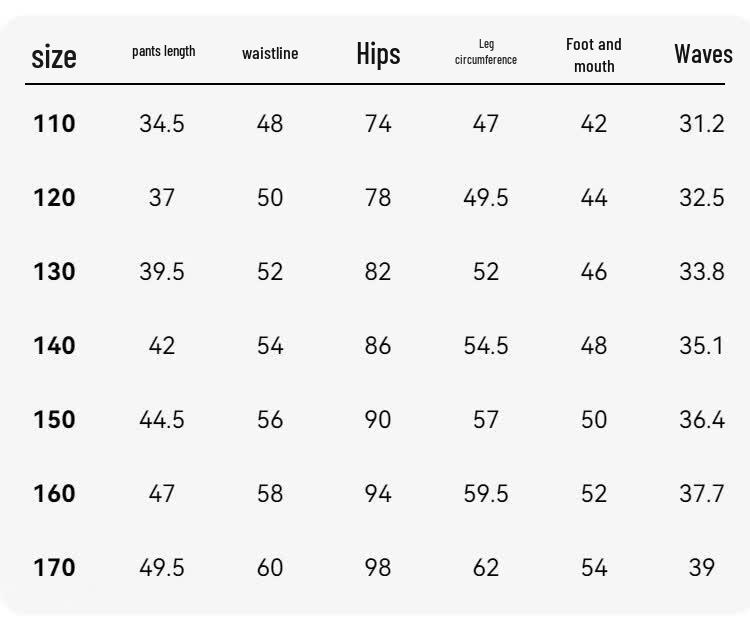The height and width of the screenshot is (629, 750).
Task: Click the size 150 row label
Action: (x=54, y=419)
